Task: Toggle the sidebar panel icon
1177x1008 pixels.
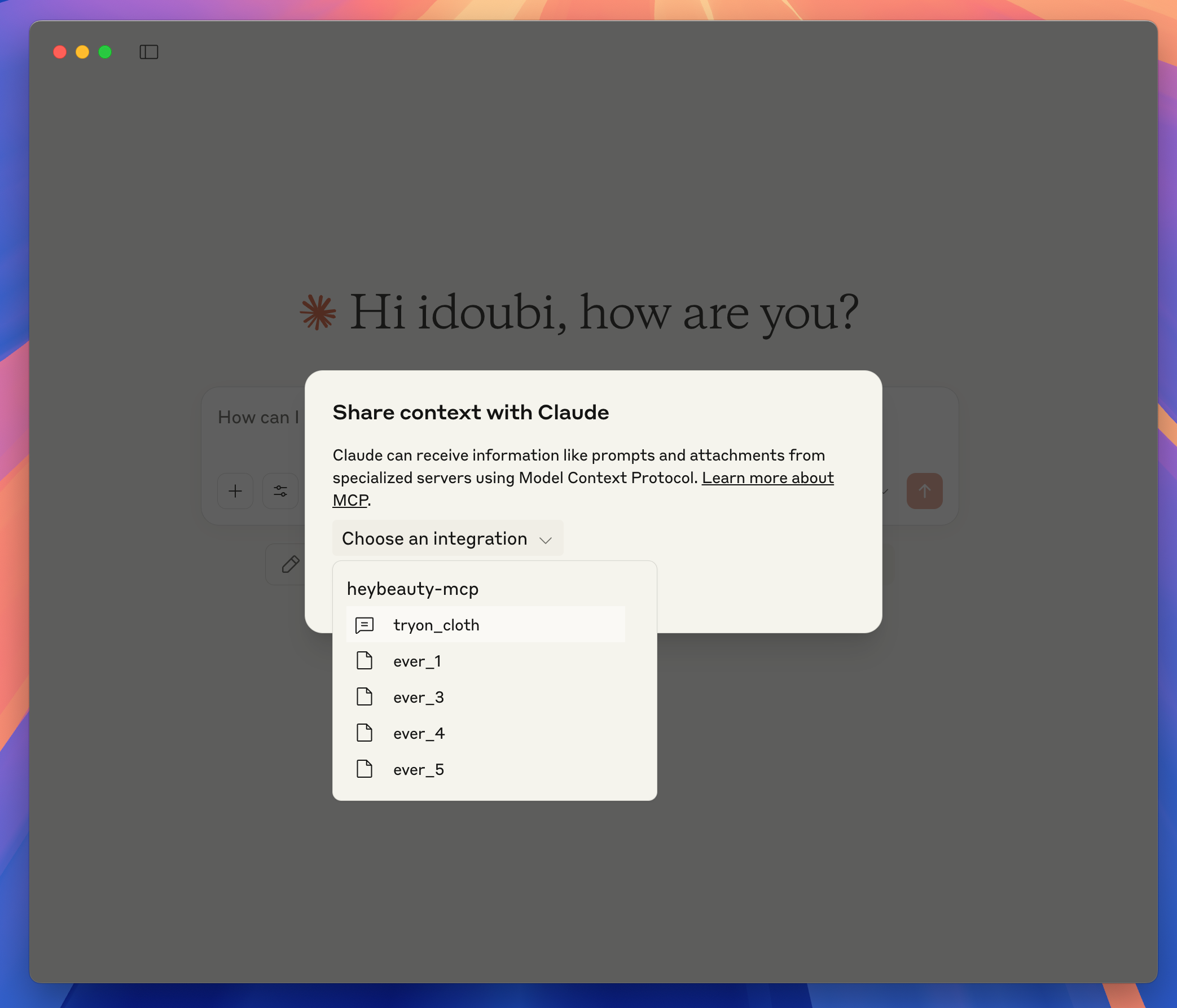Action: coord(148,52)
